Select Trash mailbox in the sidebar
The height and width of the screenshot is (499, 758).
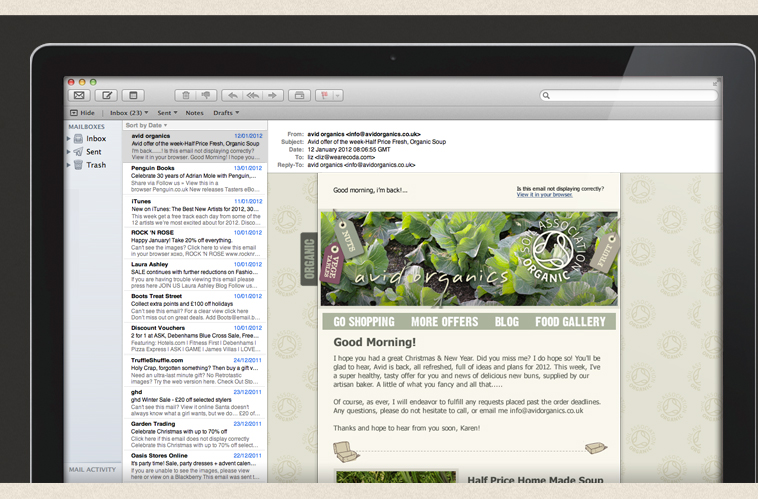click(96, 165)
